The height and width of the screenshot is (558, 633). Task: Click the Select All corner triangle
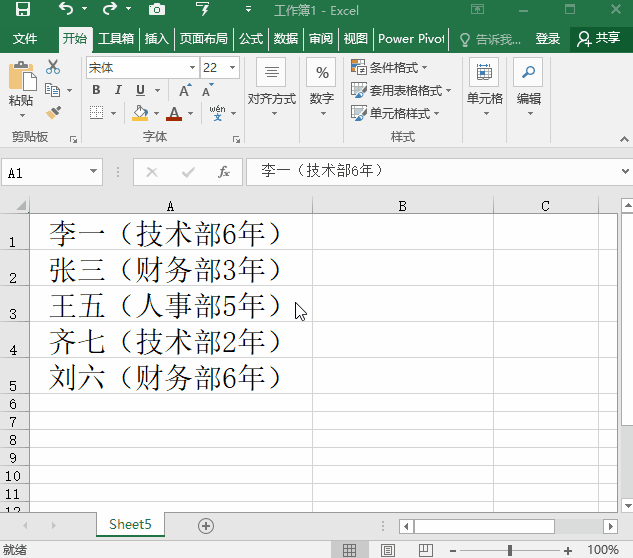(20, 205)
